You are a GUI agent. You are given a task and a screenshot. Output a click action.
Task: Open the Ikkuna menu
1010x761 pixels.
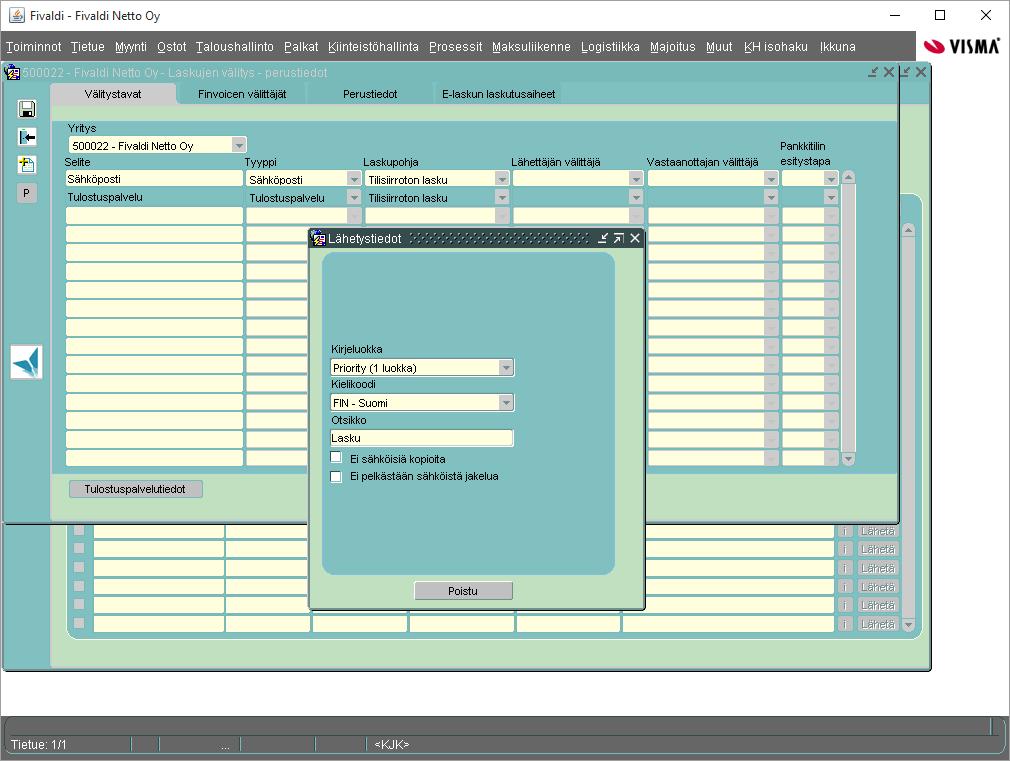(837, 46)
